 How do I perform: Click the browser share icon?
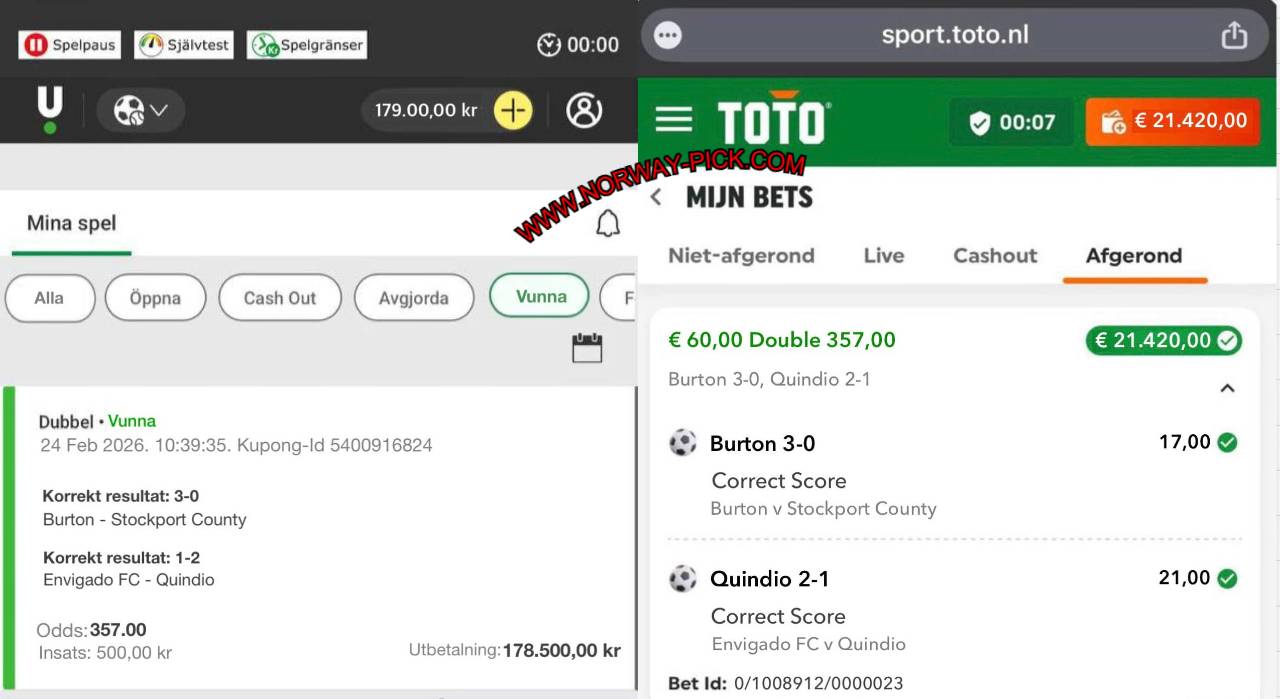click(x=1234, y=35)
